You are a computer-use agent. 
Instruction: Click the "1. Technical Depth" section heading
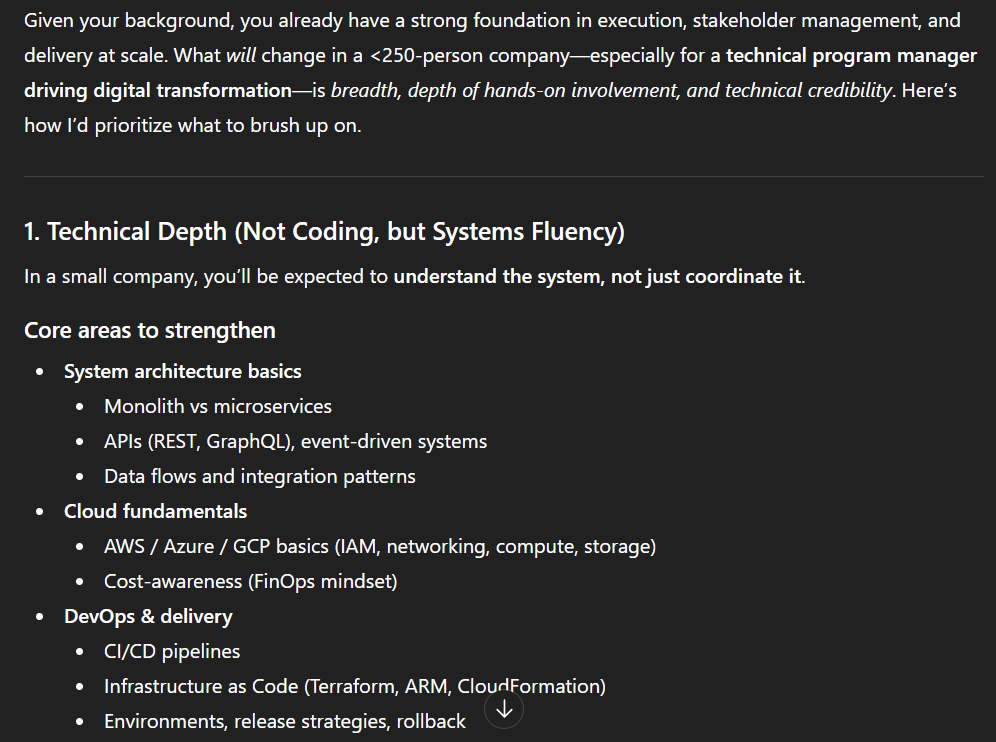(x=324, y=232)
